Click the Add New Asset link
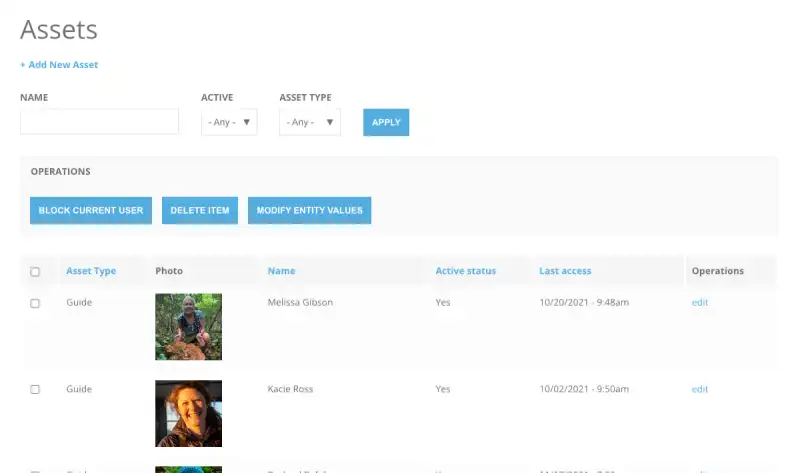The image size is (800, 473). pos(59,65)
